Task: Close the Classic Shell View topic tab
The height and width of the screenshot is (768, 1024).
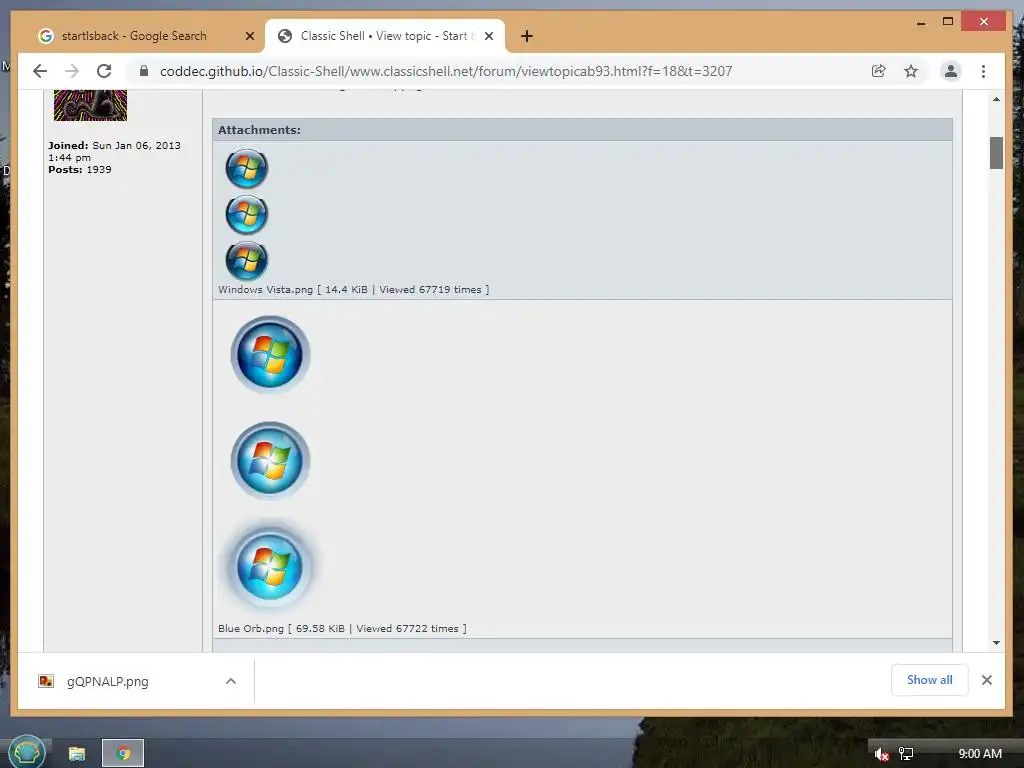Action: [x=489, y=36]
